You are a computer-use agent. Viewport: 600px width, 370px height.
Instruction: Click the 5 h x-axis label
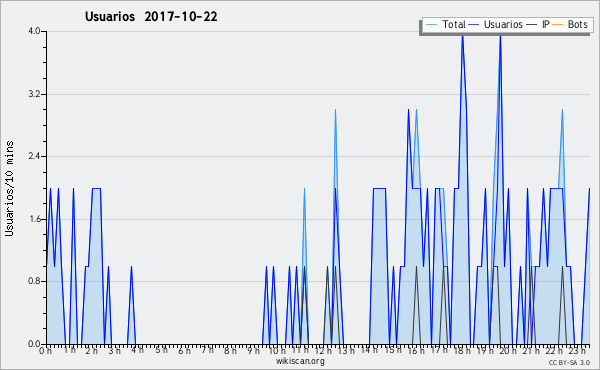161,350
